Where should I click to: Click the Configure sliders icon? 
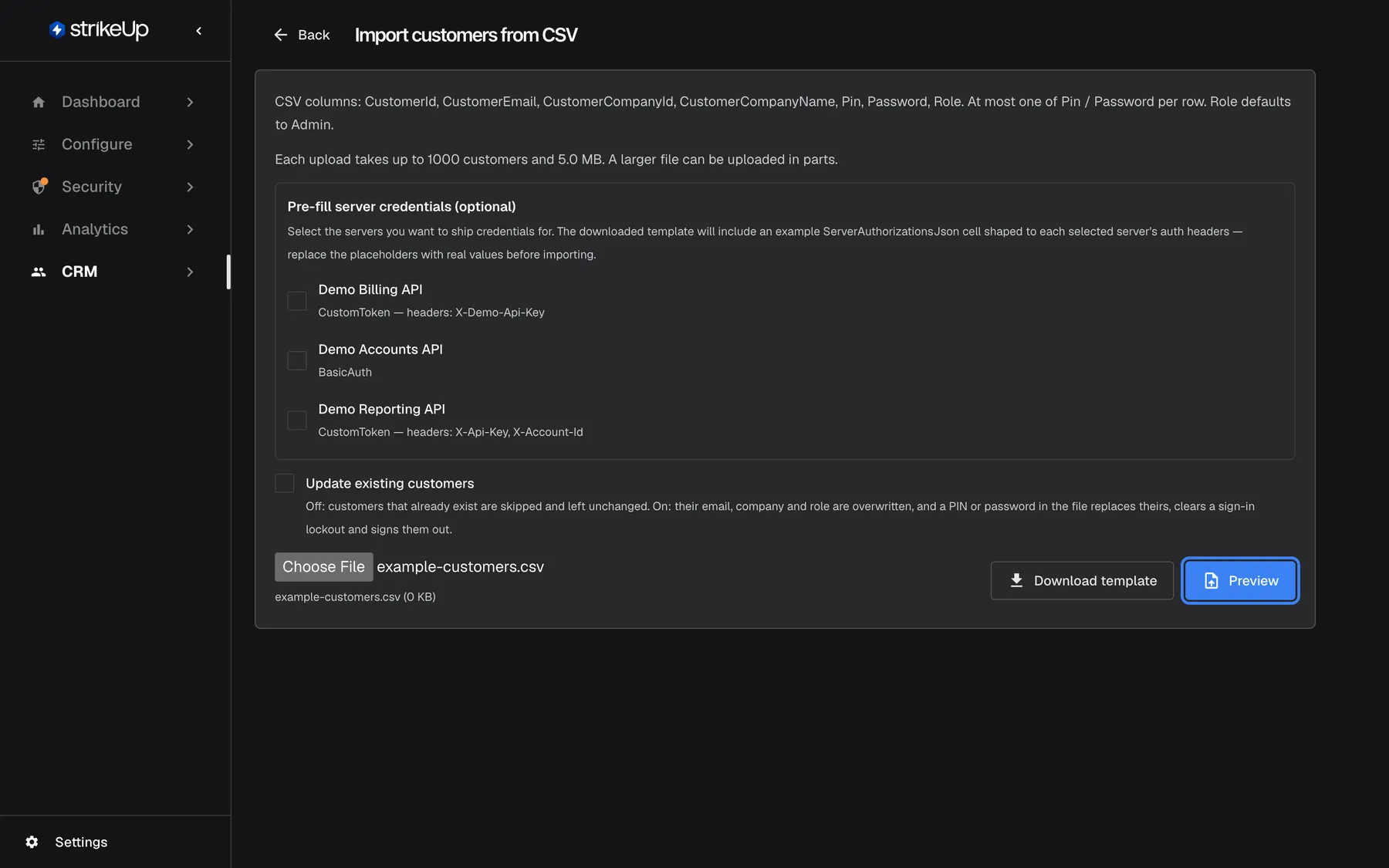[39, 144]
